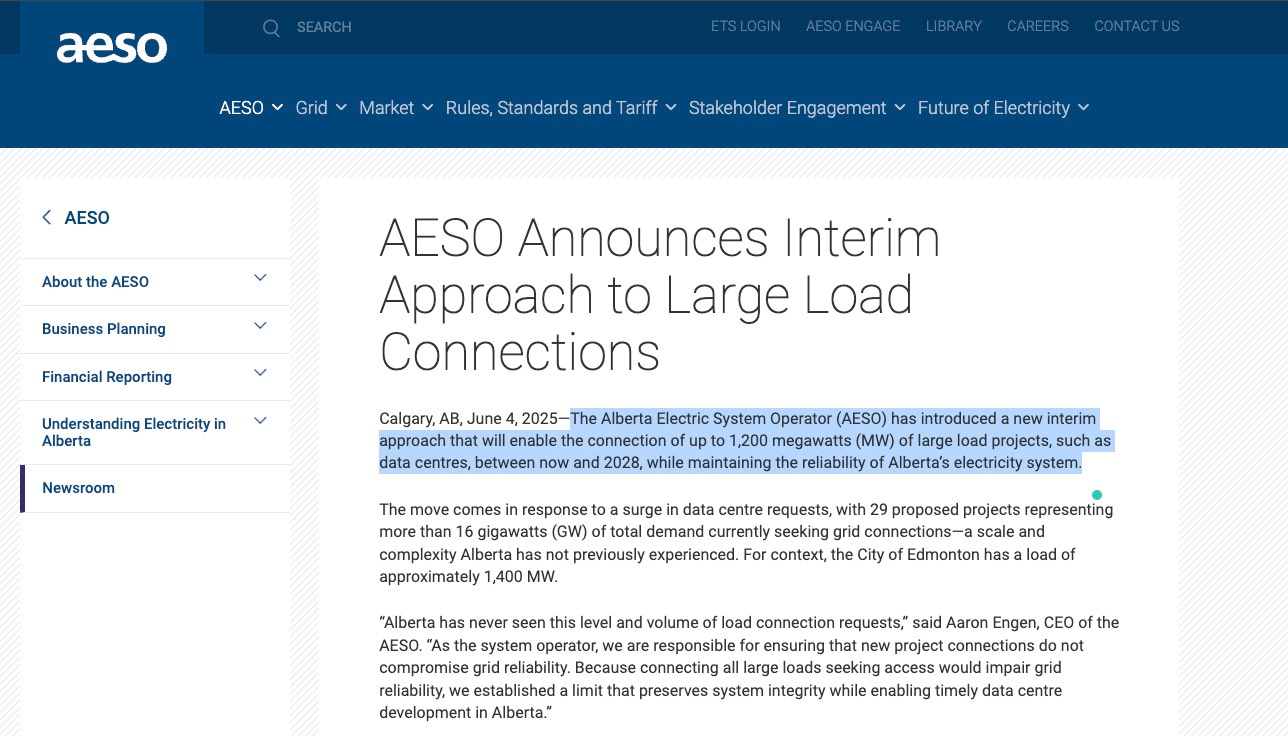The height and width of the screenshot is (736, 1288).
Task: Click the SEARCH input field
Action: pyautogui.click(x=324, y=27)
